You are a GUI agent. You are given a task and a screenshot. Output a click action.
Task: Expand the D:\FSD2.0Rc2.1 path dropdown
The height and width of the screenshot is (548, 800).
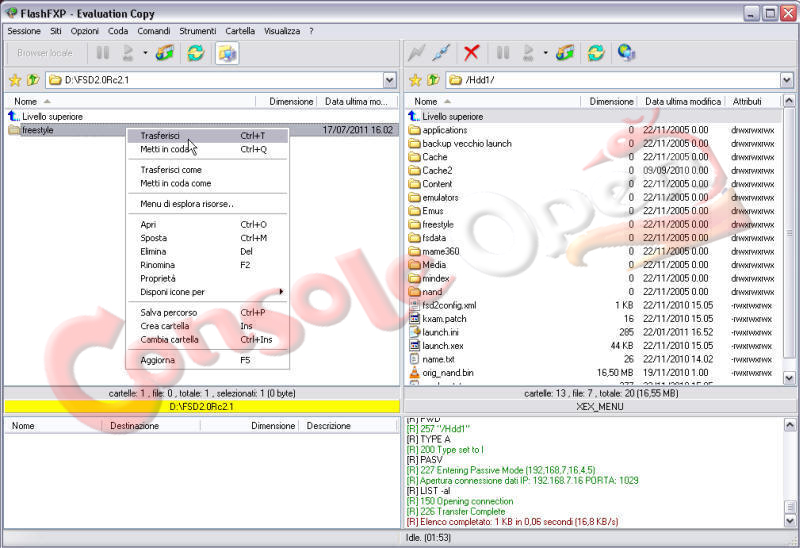pos(389,80)
